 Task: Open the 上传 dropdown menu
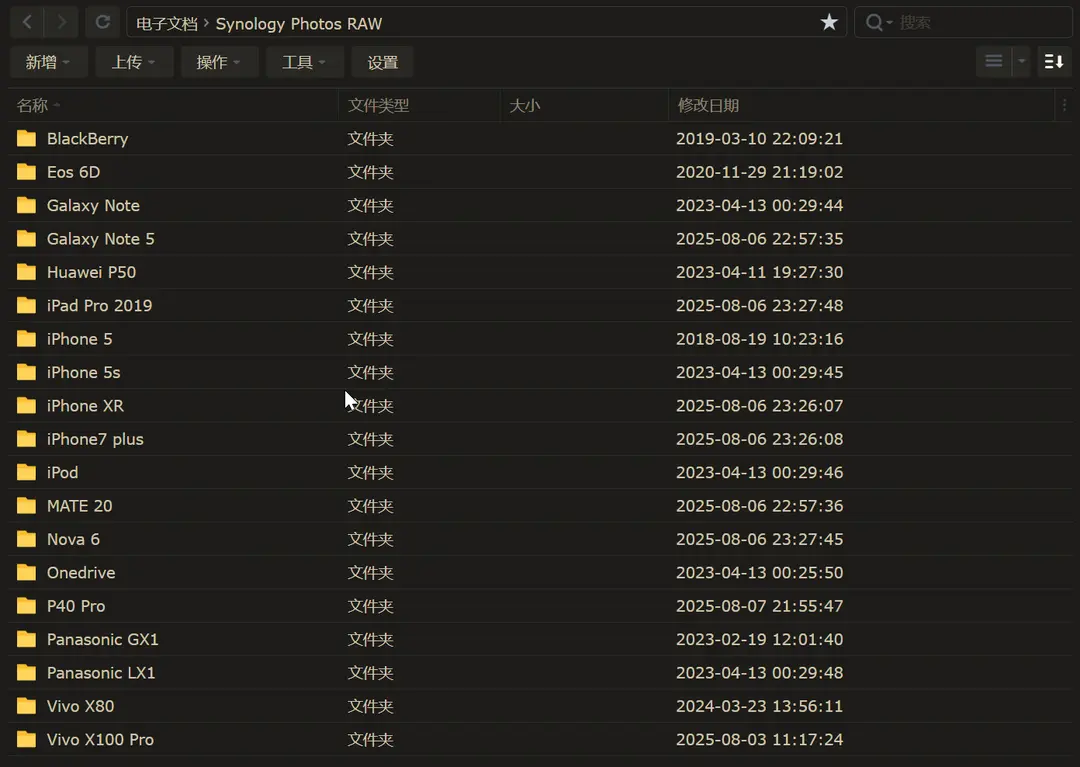tap(134, 62)
